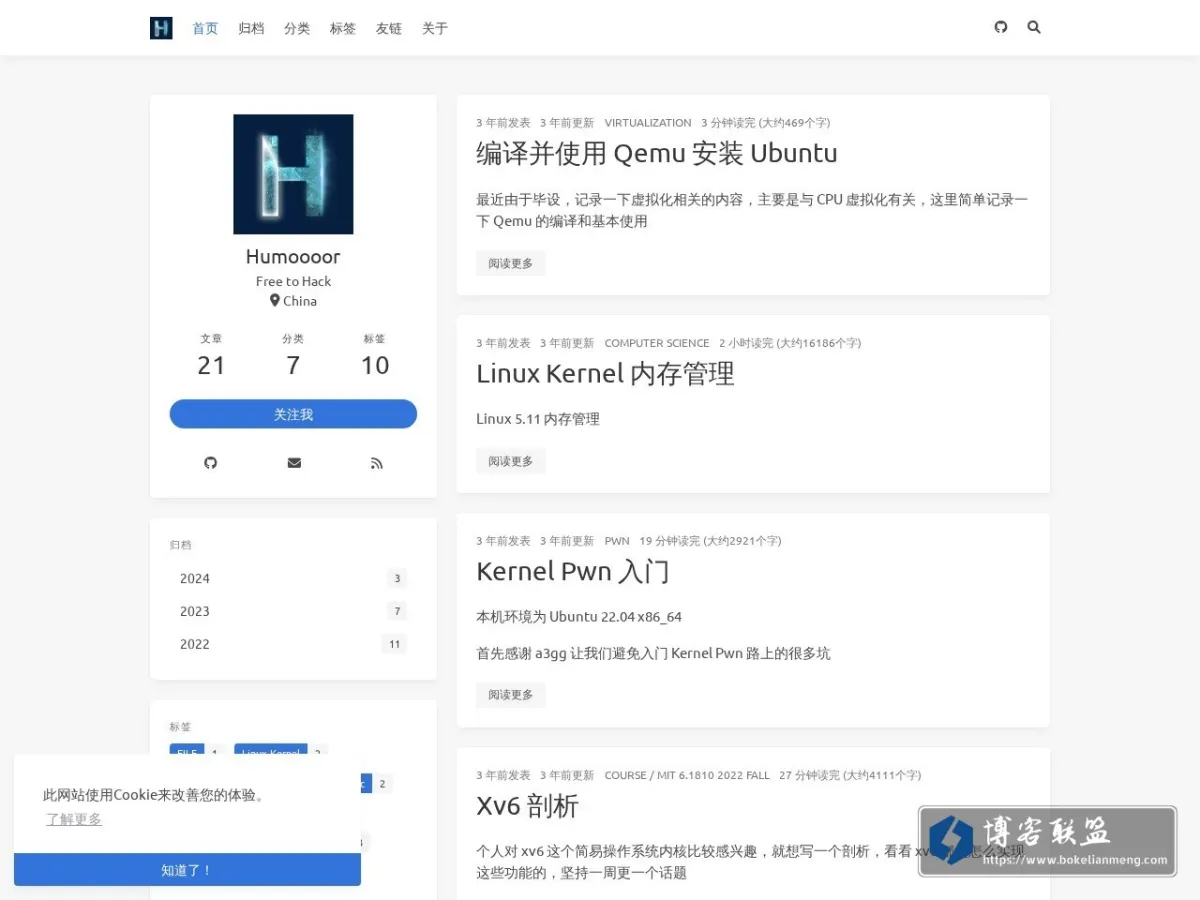The width and height of the screenshot is (1200, 900).
Task: Open the COURSE category link
Action: (x=625, y=775)
